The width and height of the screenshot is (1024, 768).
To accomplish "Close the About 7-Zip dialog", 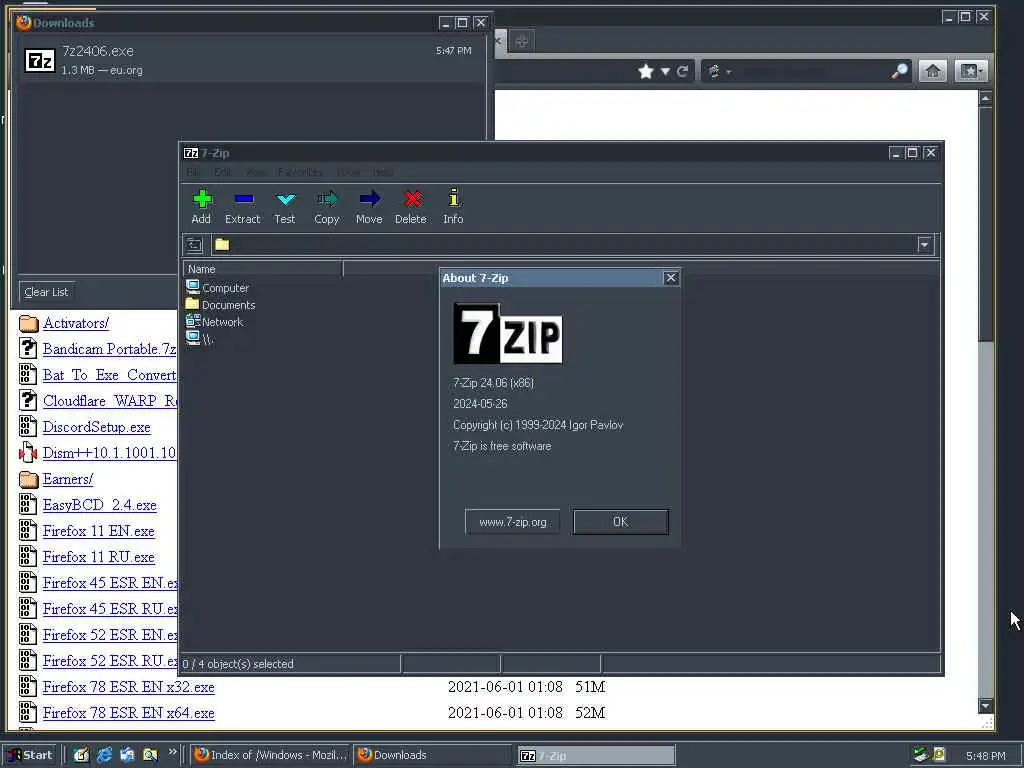I will pyautogui.click(x=671, y=278).
